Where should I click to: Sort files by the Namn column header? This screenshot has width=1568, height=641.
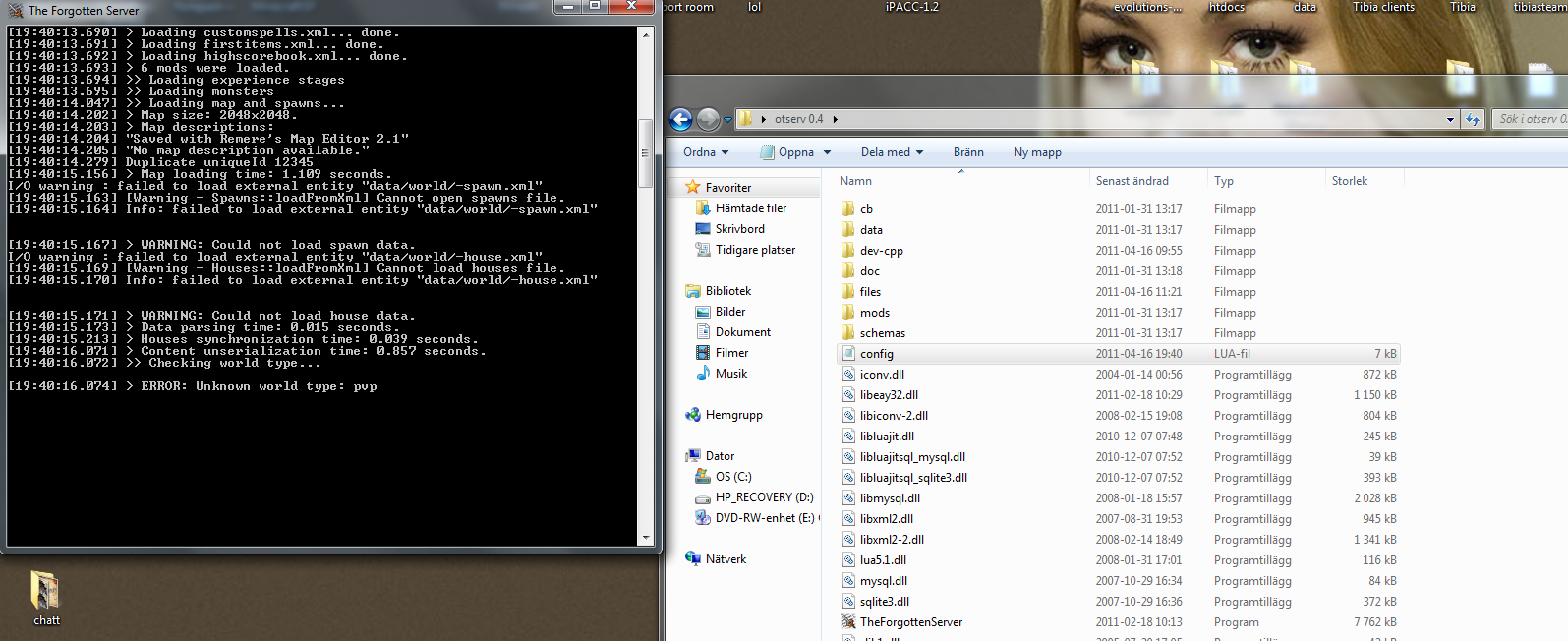[x=855, y=181]
